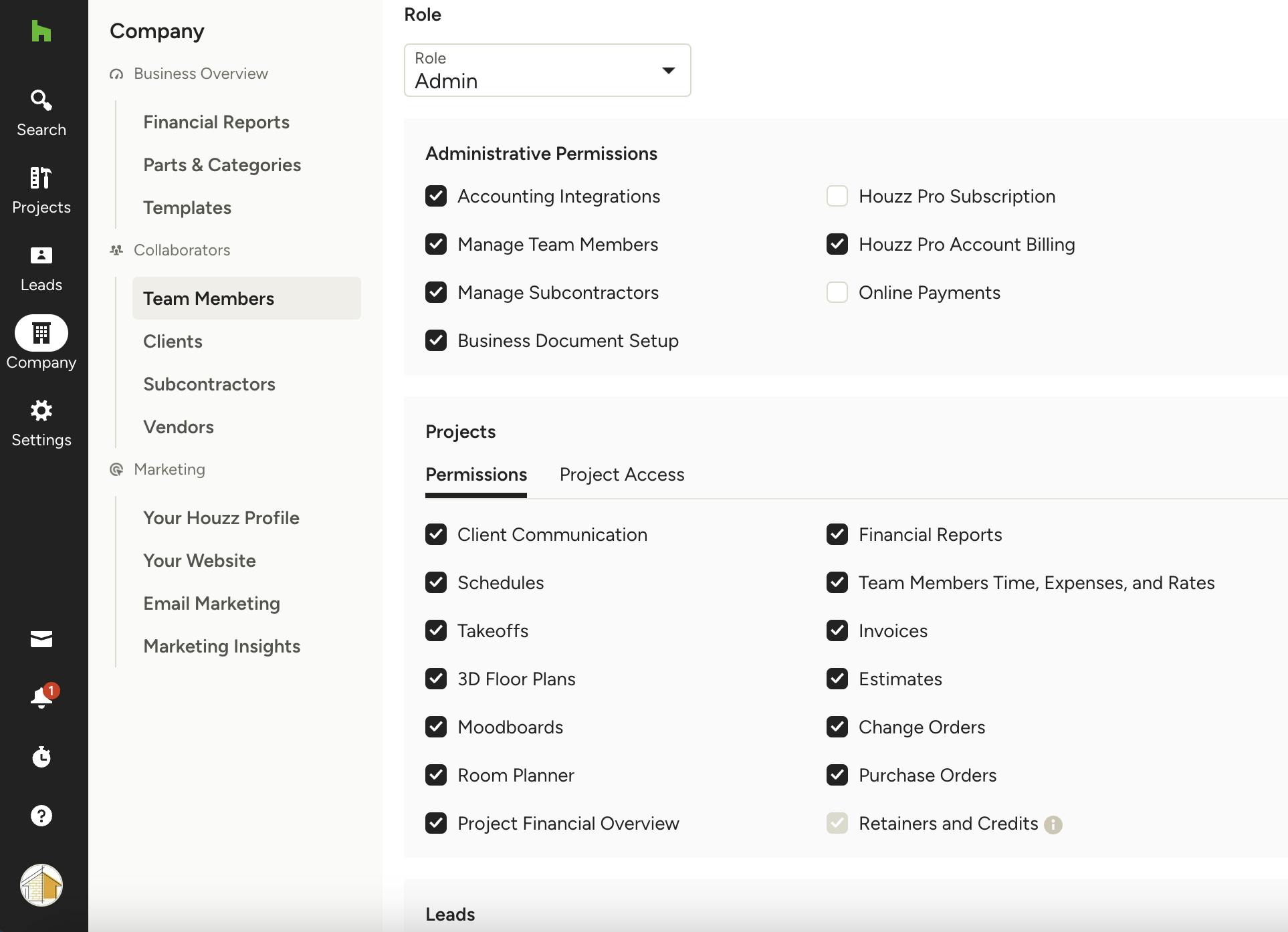The image size is (1288, 932).
Task: Enable the Online Payments checkbox
Action: pyautogui.click(x=837, y=292)
